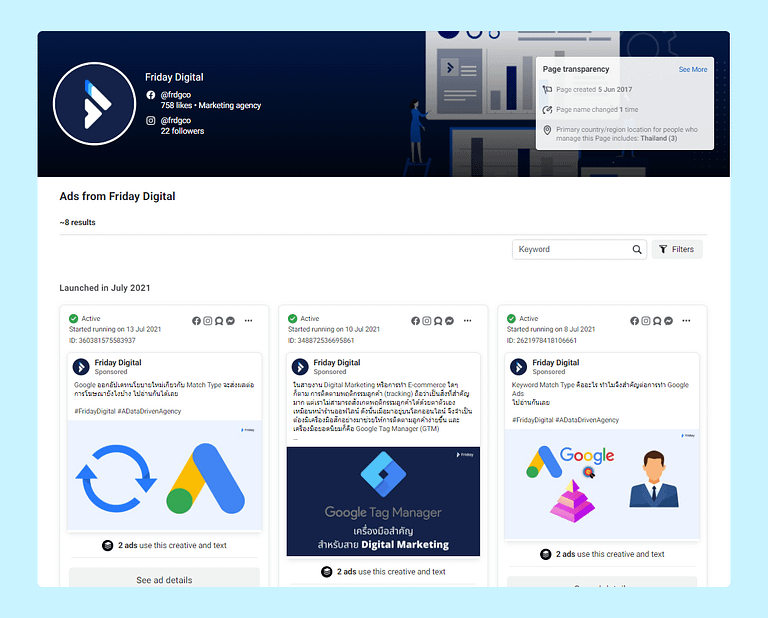Click green Active checkmark on 13 Jul ad

(73, 318)
